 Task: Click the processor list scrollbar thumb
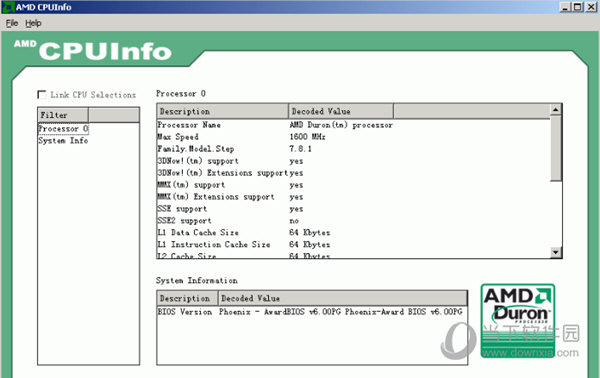[556, 148]
